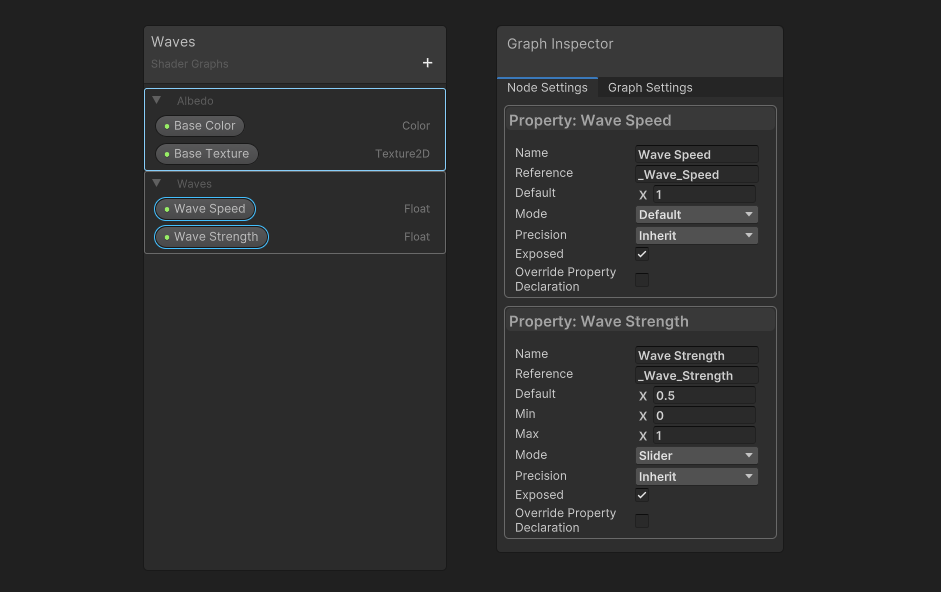Select the Wave Speed property pill

click(x=204, y=209)
